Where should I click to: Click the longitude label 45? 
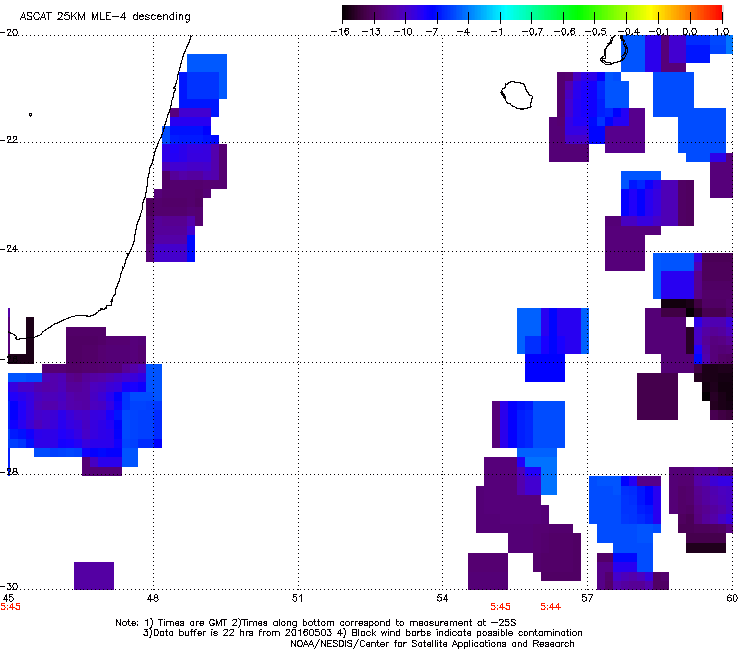coord(8,598)
